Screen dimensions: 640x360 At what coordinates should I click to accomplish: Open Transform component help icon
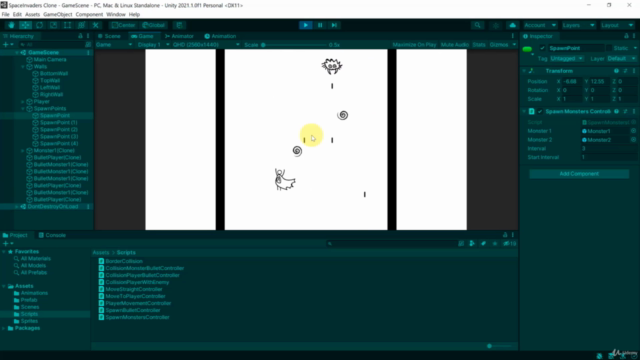[x=616, y=71]
